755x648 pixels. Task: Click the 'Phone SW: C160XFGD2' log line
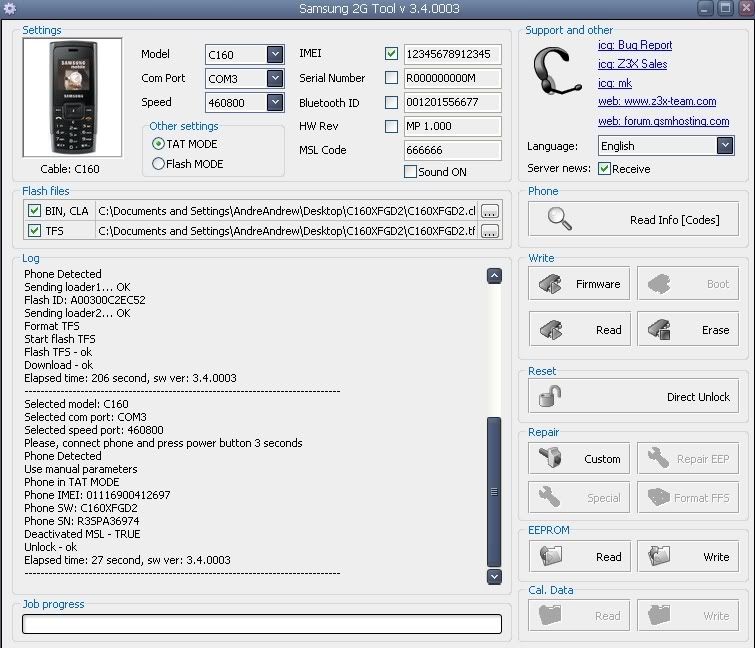click(81, 508)
